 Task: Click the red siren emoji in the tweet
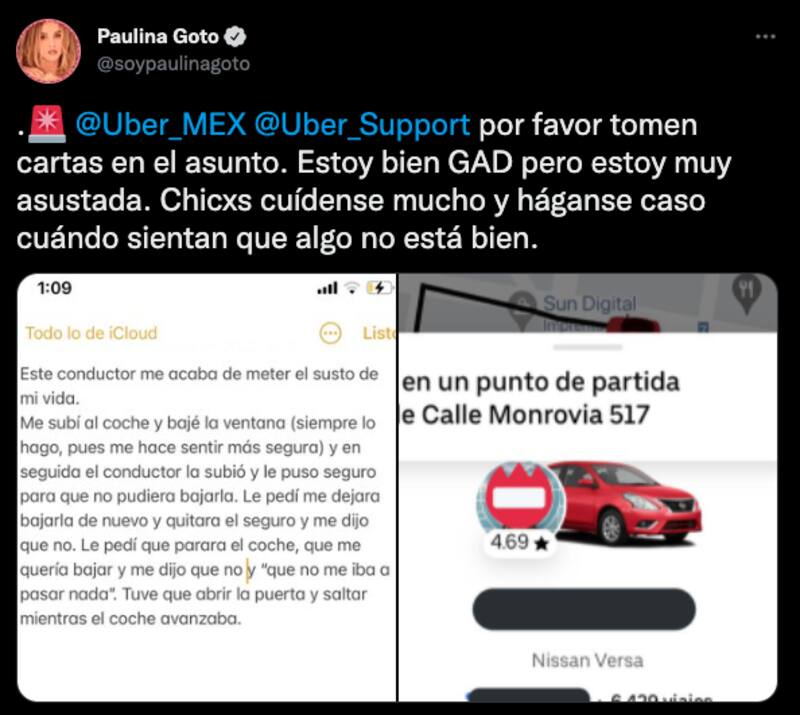46,124
